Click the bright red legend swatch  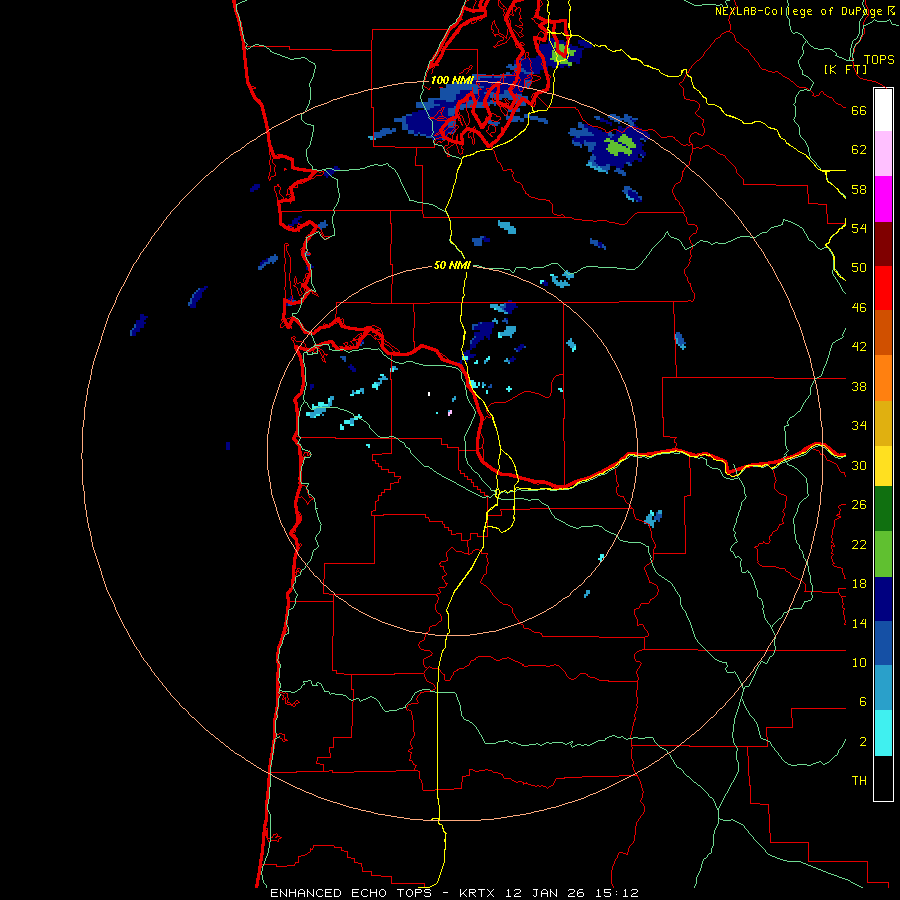(883, 288)
